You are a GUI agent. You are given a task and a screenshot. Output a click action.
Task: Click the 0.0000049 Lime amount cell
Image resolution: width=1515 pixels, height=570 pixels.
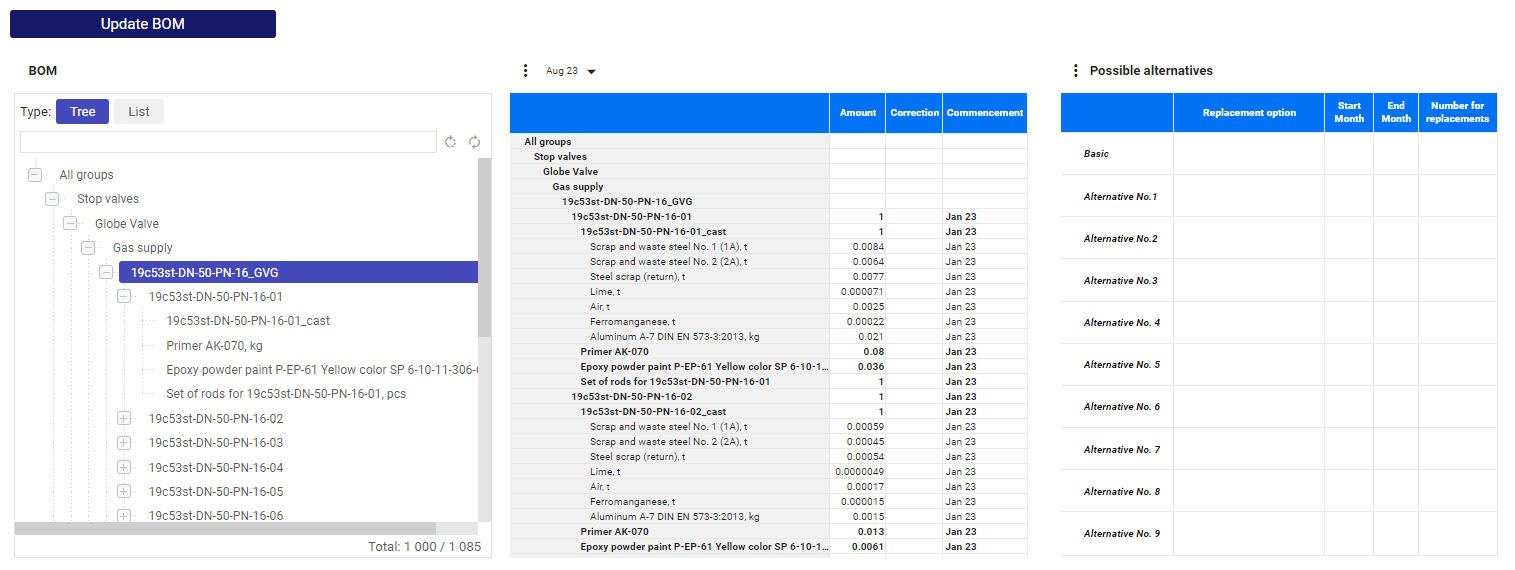pos(857,471)
